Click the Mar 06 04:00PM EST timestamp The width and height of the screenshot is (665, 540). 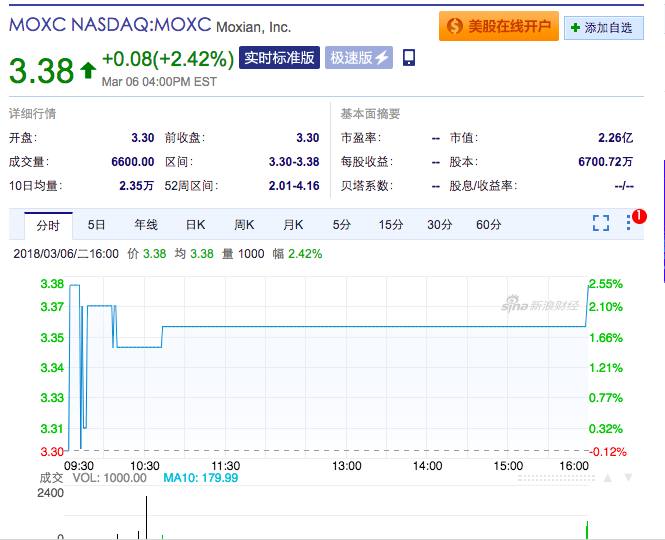point(159,81)
